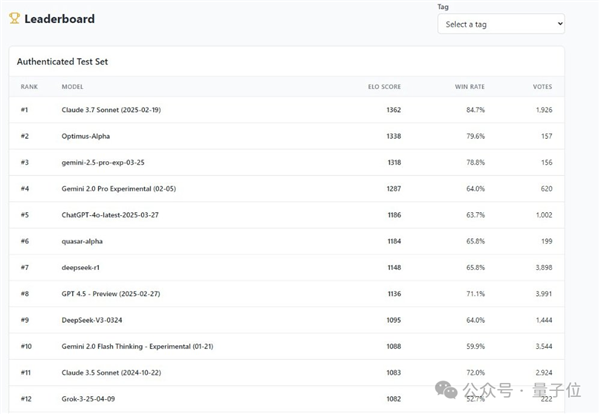This screenshot has width=600, height=414.
Task: Click the quasar-alpha model name
Action: tap(82, 241)
